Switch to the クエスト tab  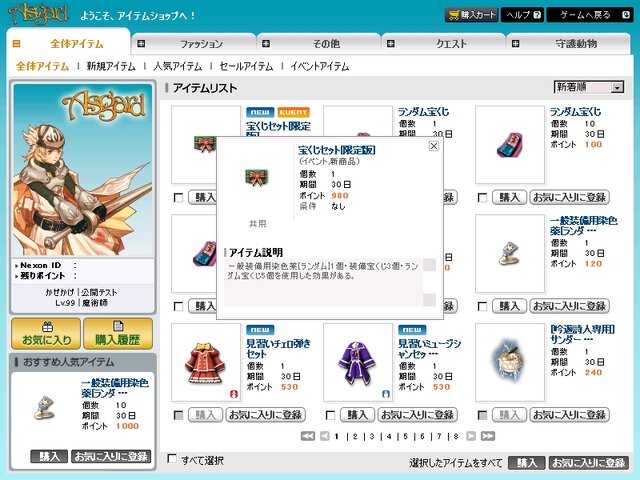(x=444, y=43)
